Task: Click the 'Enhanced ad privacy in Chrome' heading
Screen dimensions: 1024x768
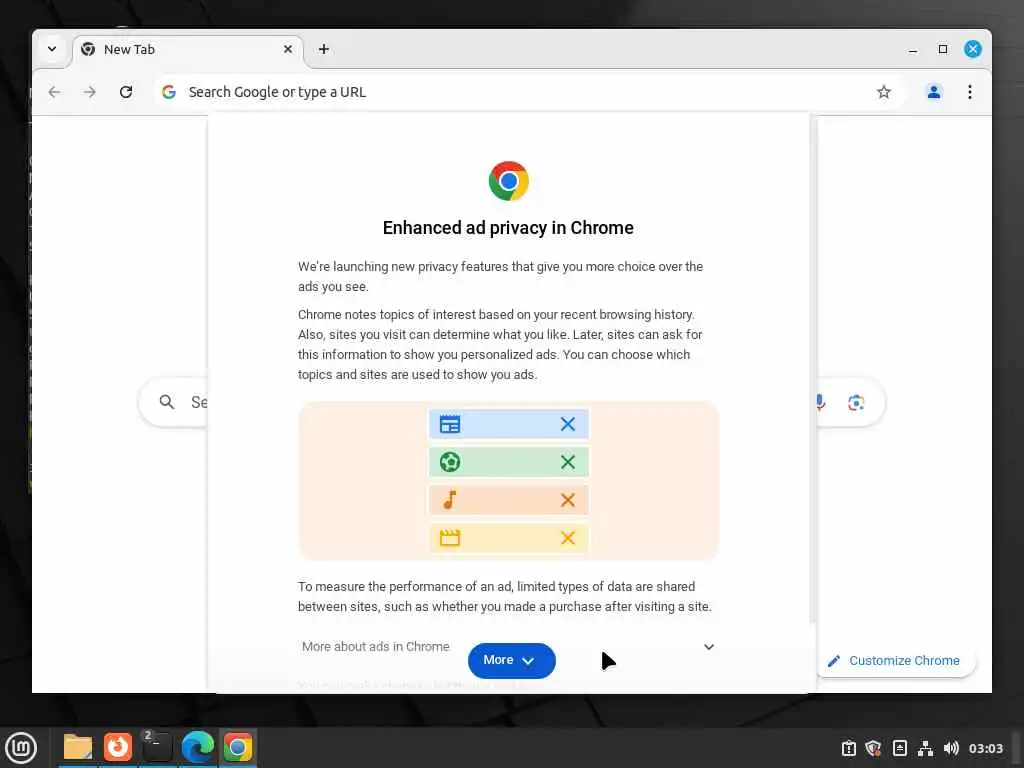Action: 508,228
